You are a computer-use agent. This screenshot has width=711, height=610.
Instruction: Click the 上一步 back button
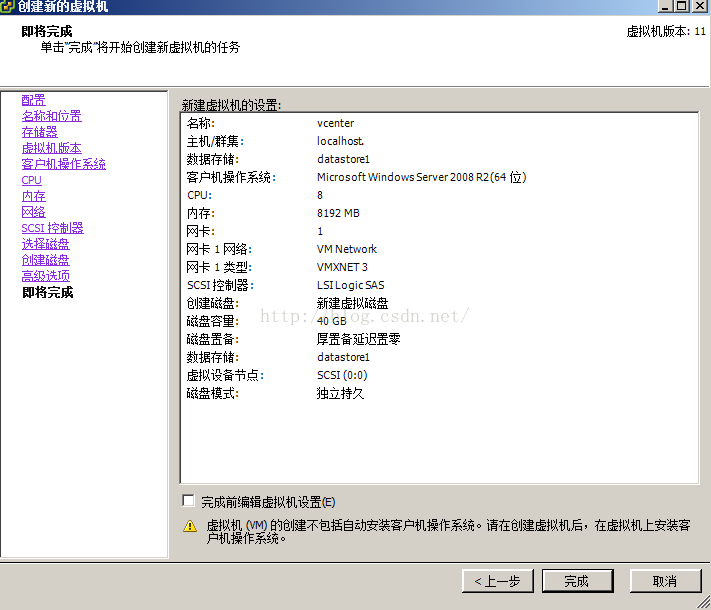coord(497,581)
